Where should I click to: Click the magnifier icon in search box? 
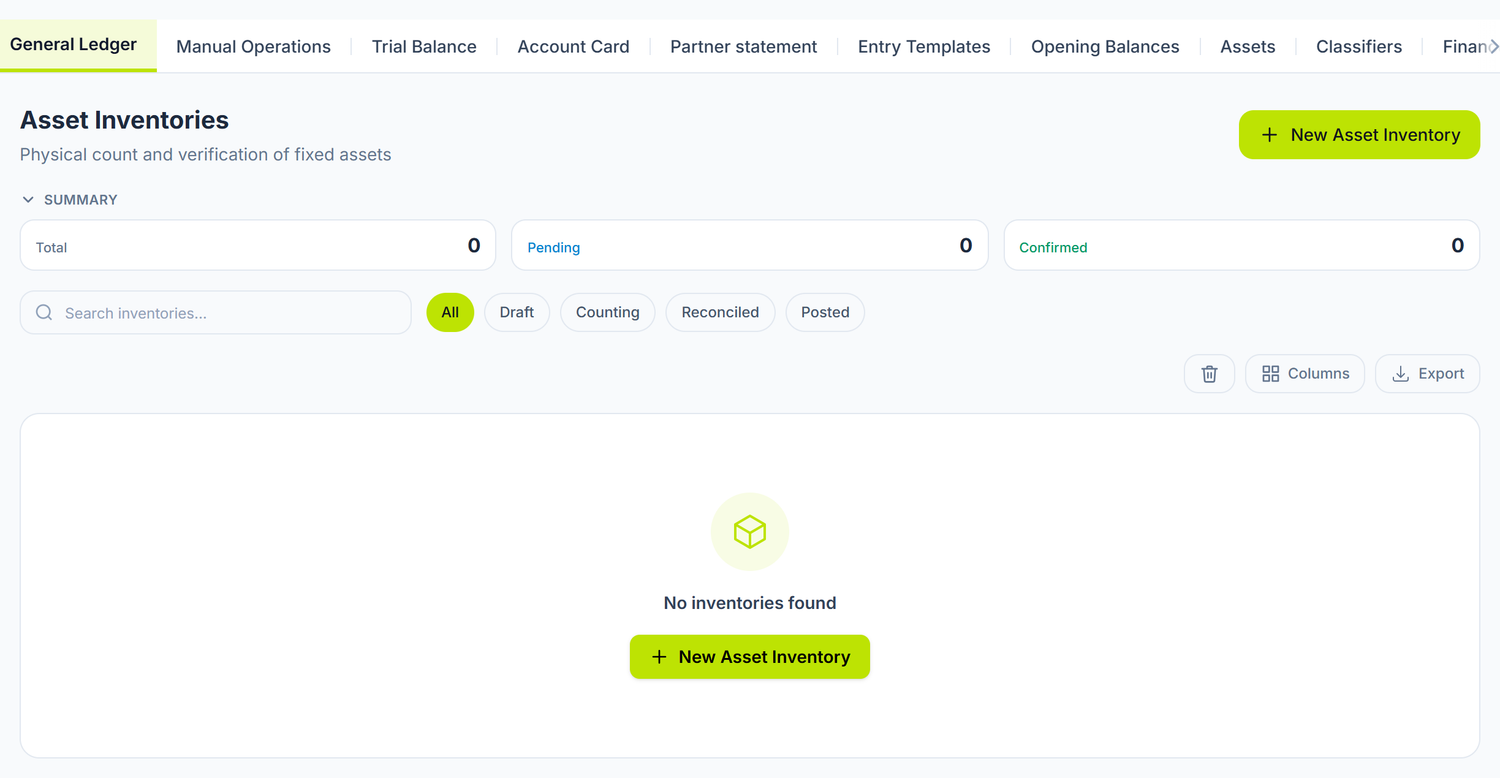tap(44, 313)
